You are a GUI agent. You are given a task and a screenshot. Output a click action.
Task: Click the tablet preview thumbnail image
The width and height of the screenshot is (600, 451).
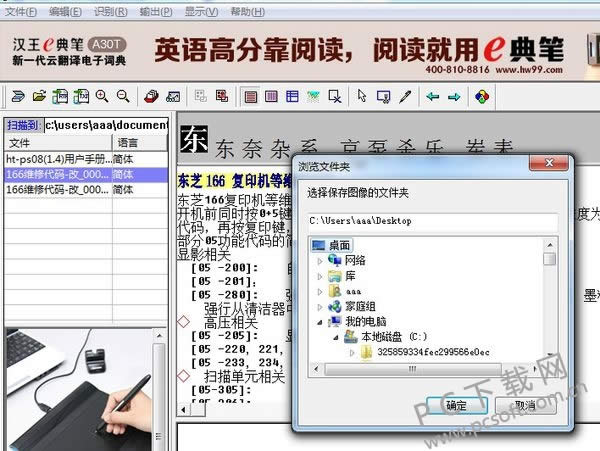click(x=79, y=389)
